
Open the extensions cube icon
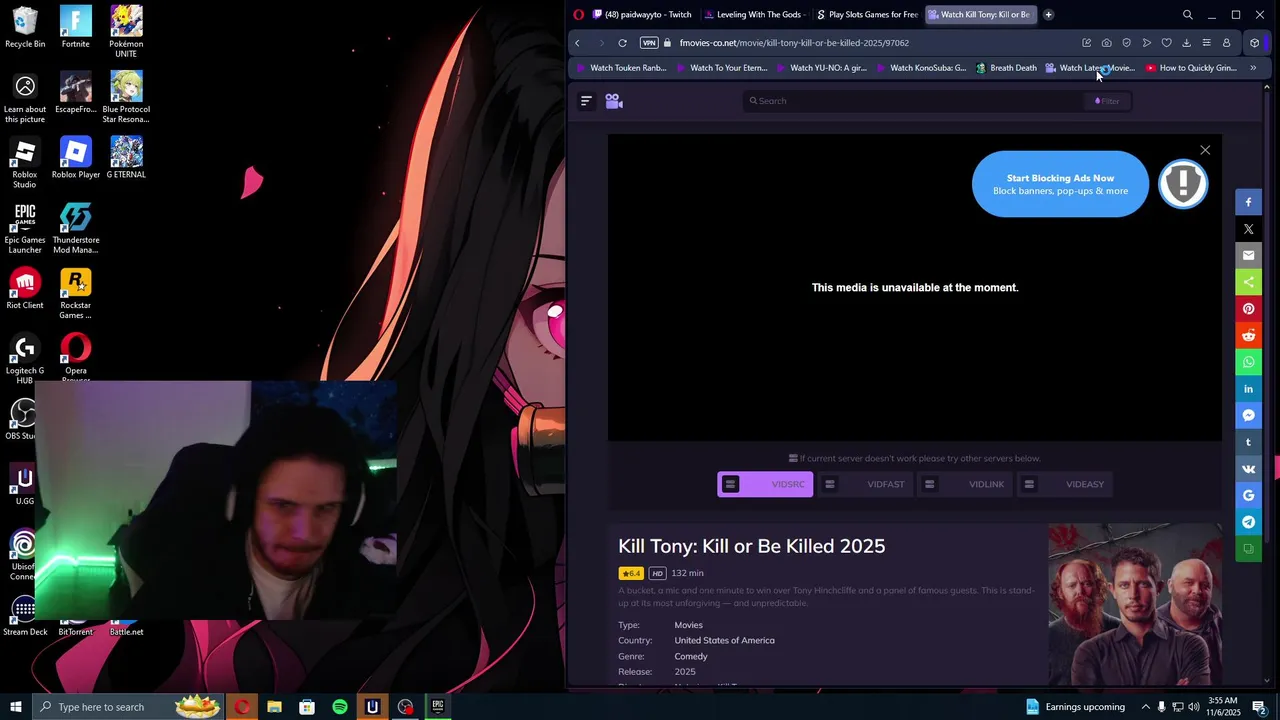click(x=1254, y=43)
